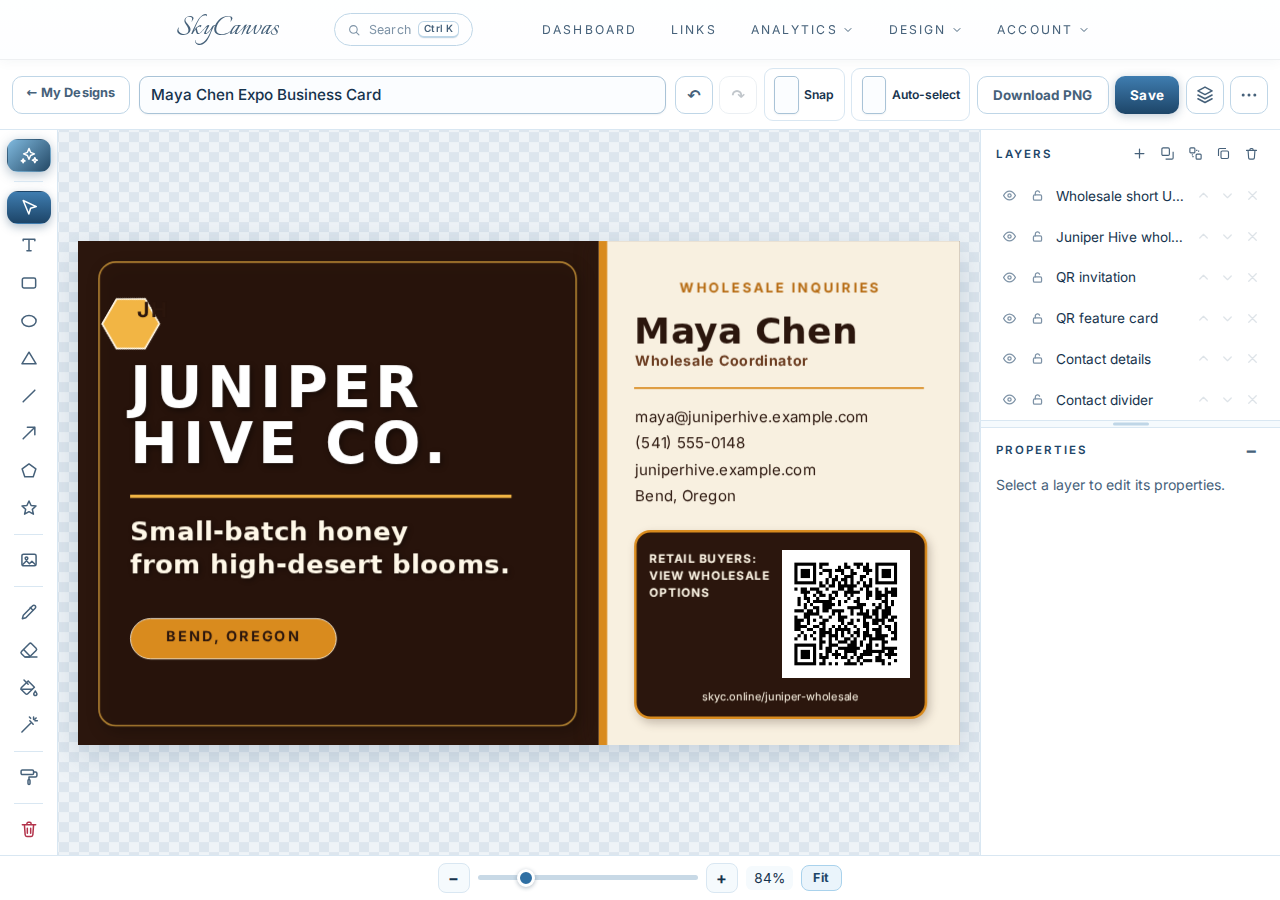Open the Links page

694,30
